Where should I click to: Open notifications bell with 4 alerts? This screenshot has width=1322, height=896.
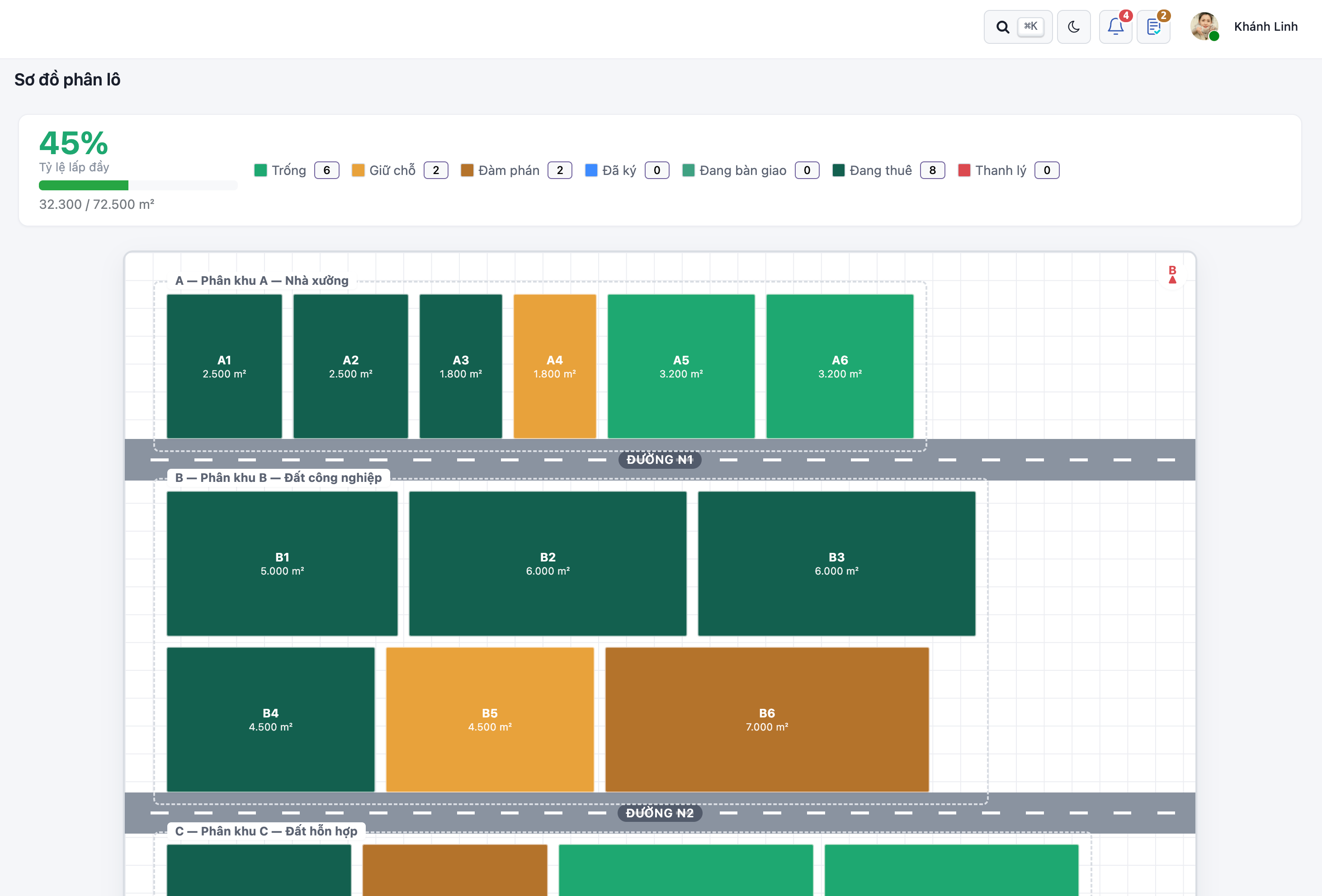[x=1115, y=27]
